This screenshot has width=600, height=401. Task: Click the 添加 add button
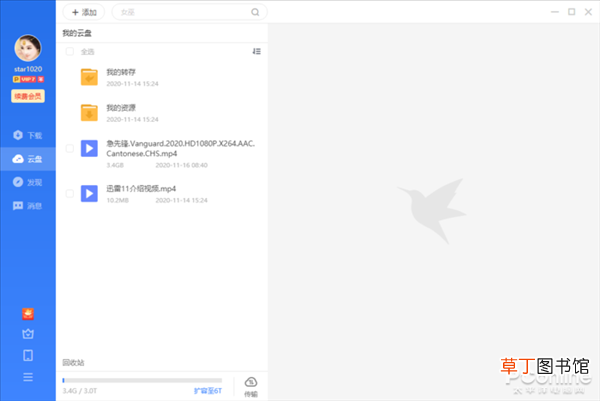(x=84, y=12)
